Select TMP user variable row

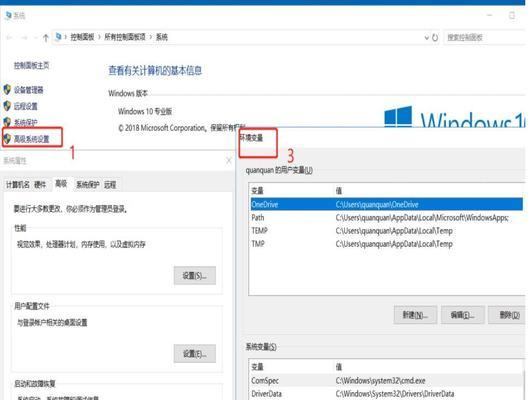(x=387, y=244)
